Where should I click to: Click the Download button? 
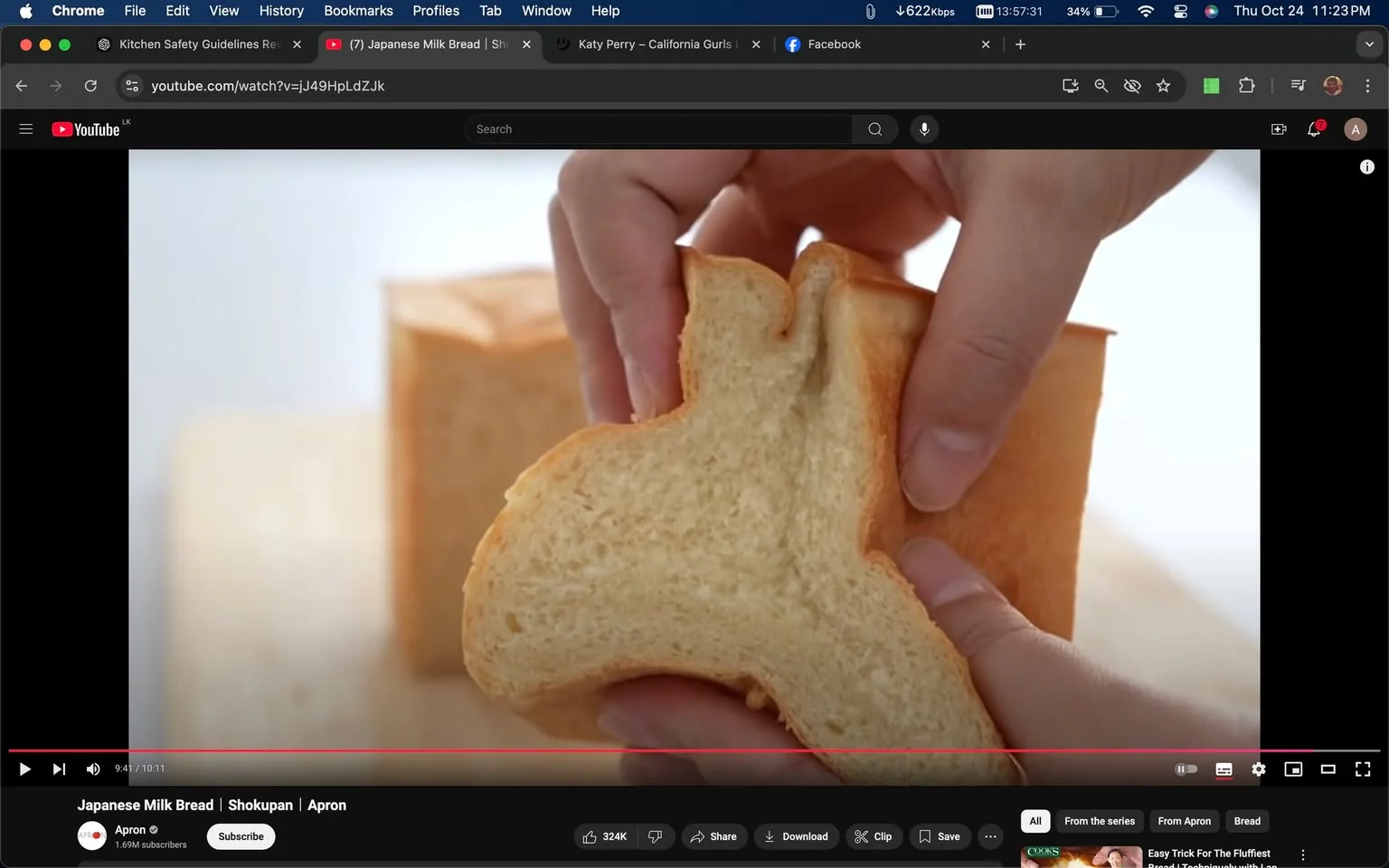(x=797, y=836)
